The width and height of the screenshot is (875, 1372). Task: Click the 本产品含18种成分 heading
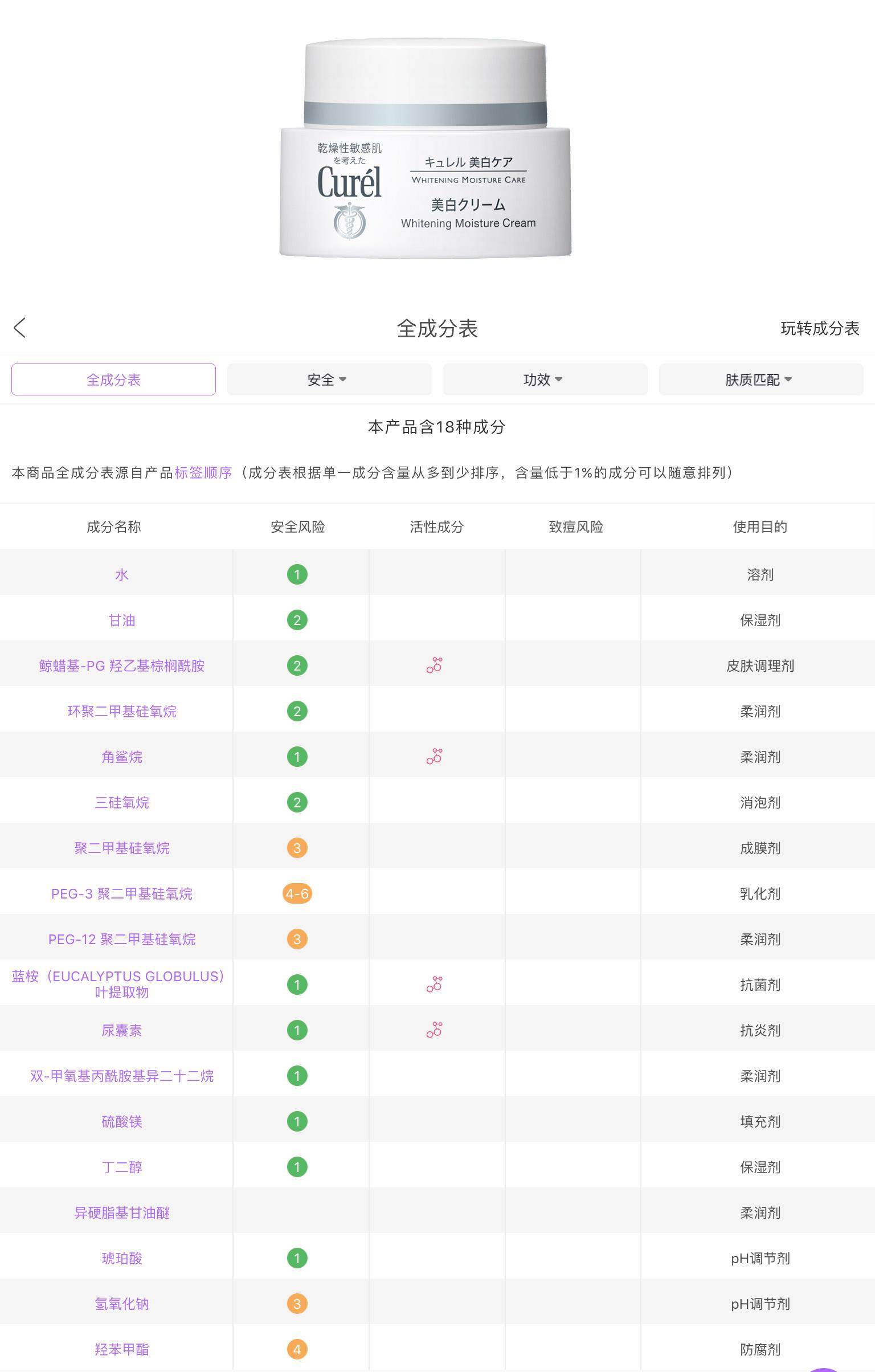pyautogui.click(x=437, y=427)
